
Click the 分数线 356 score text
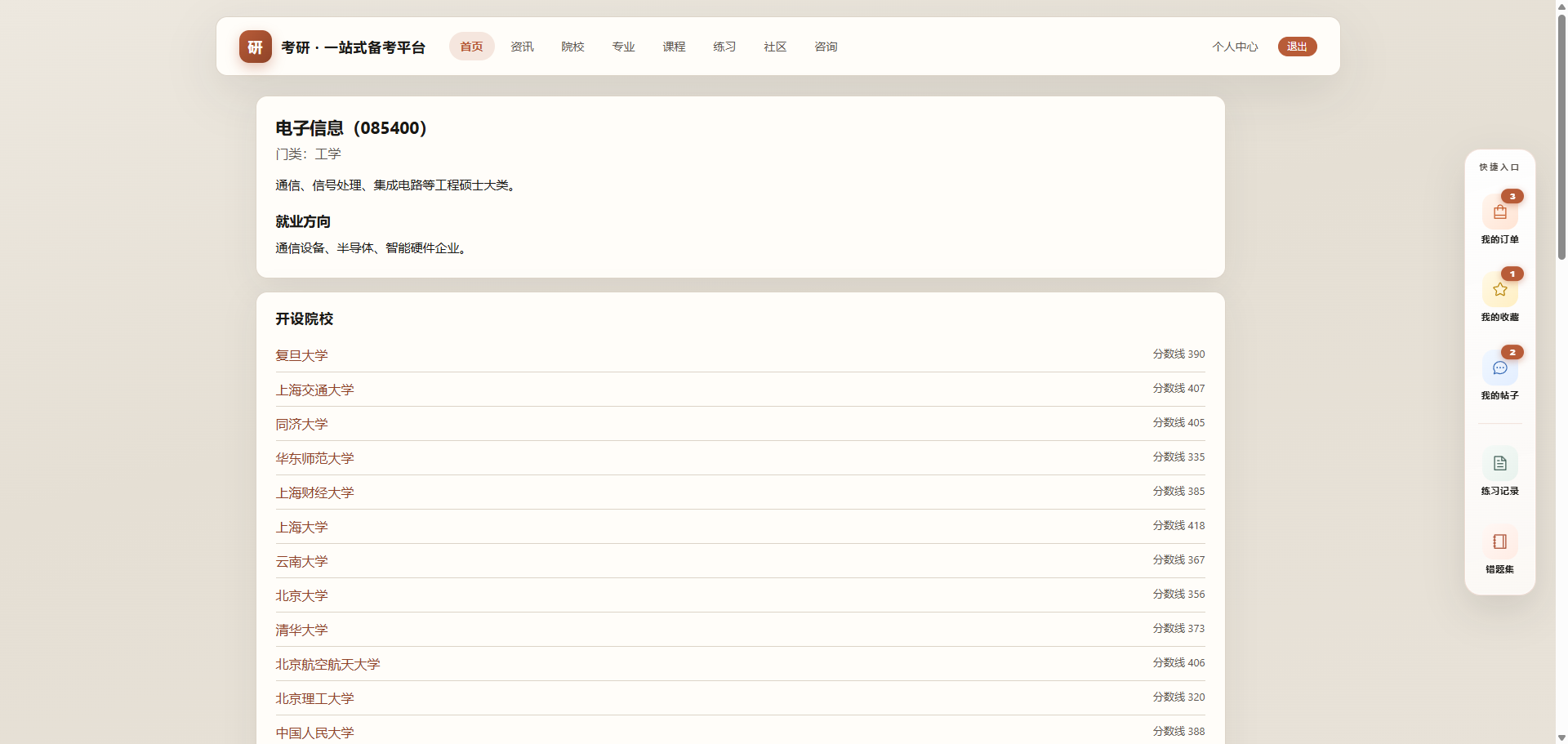(1178, 594)
